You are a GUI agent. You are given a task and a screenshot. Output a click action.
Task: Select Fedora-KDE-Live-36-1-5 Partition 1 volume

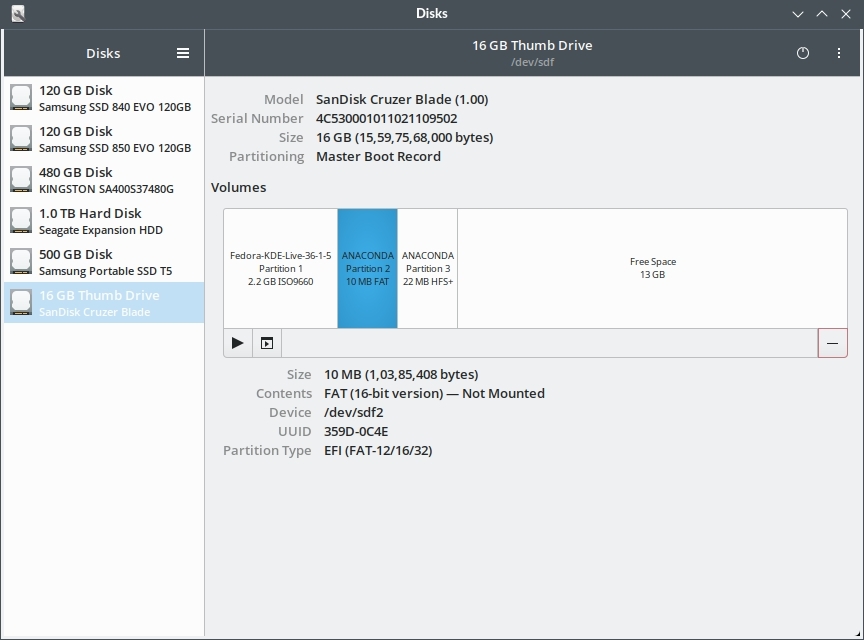click(280, 268)
